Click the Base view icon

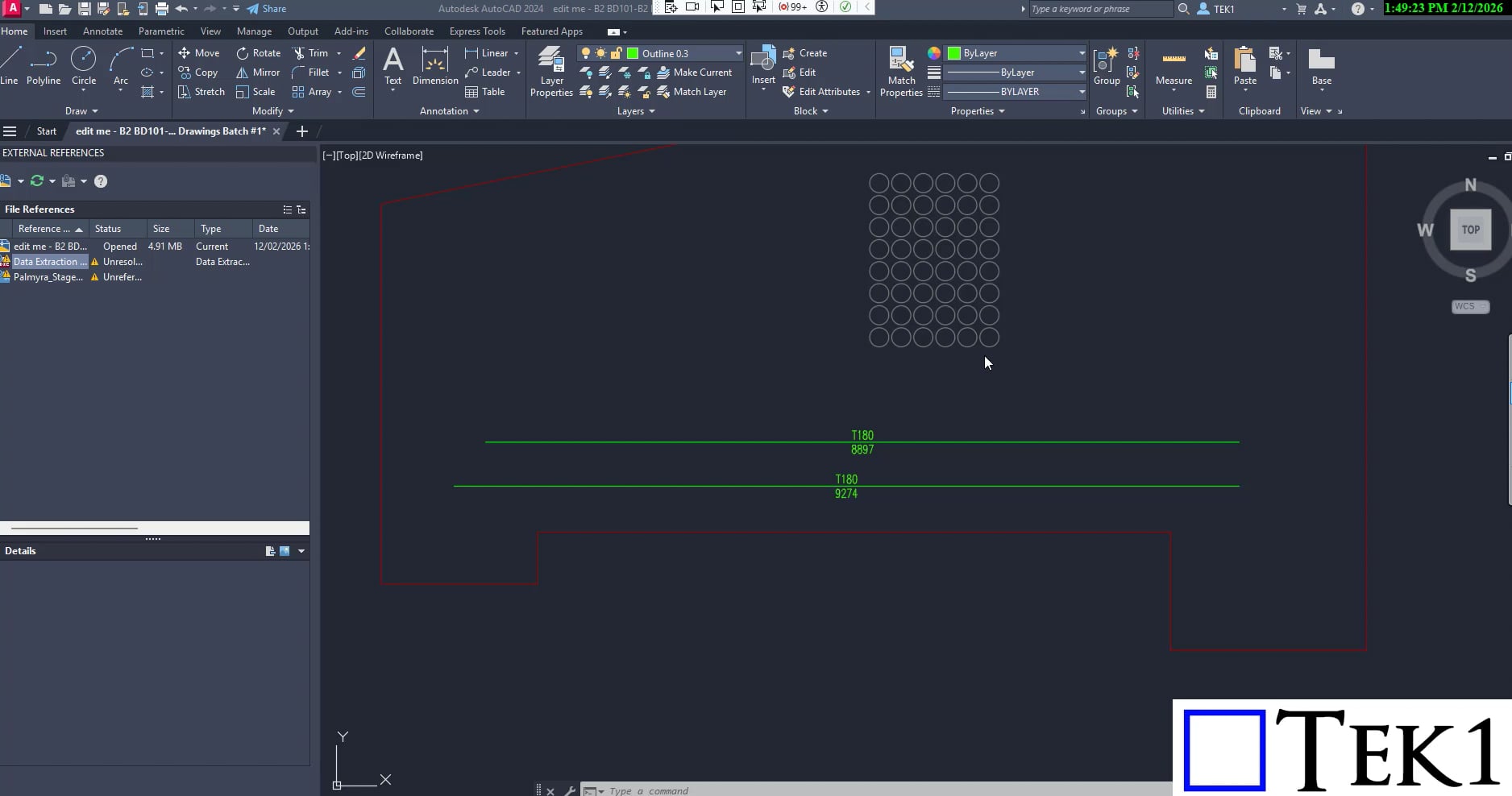click(1322, 66)
